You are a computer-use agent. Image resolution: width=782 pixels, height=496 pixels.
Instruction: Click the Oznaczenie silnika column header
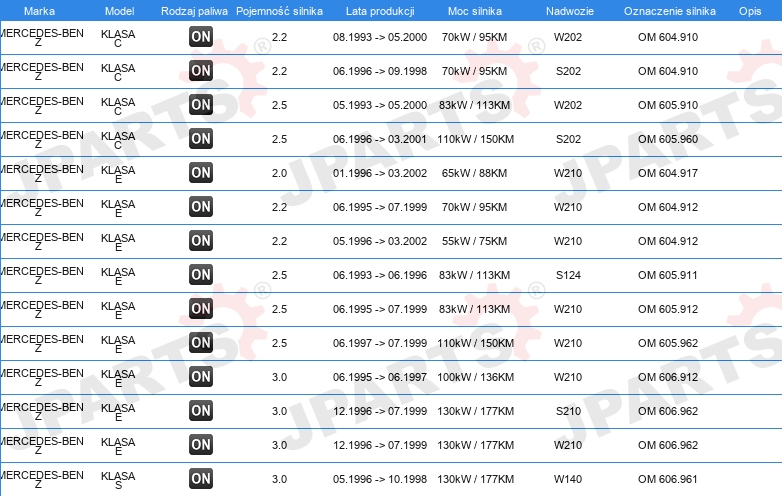[670, 11]
